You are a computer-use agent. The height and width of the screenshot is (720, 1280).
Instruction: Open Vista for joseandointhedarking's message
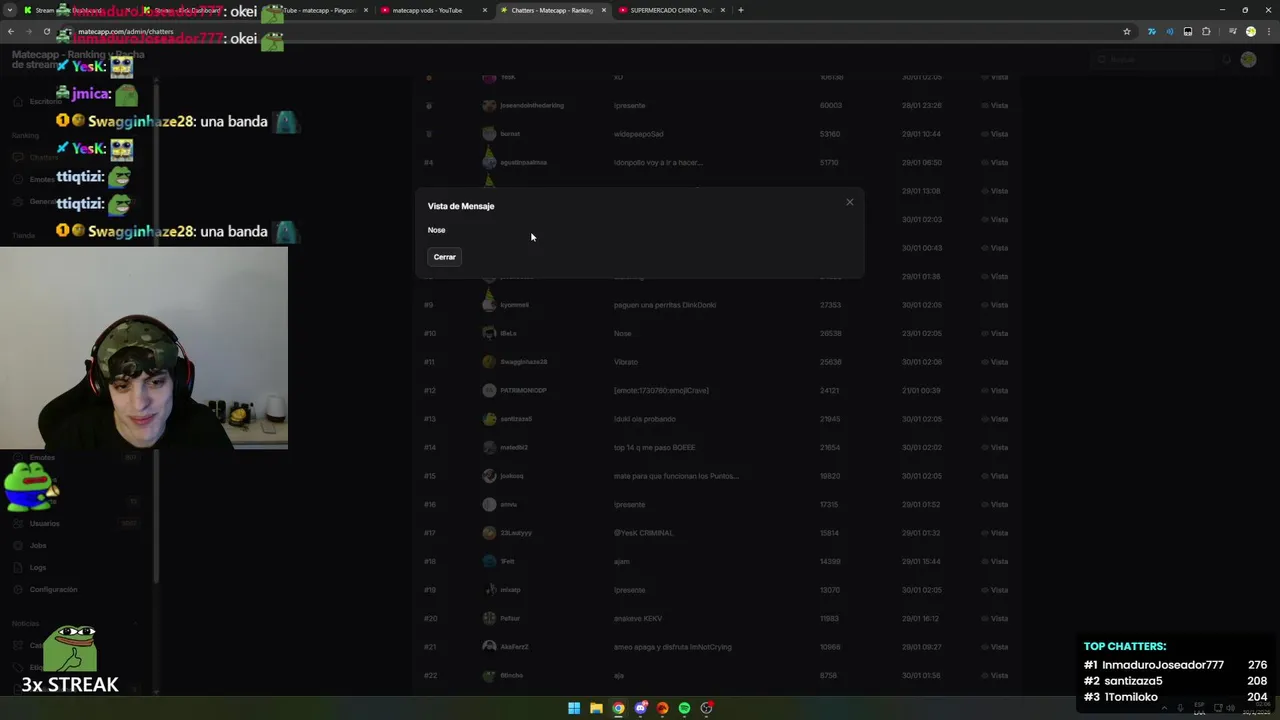click(x=994, y=105)
